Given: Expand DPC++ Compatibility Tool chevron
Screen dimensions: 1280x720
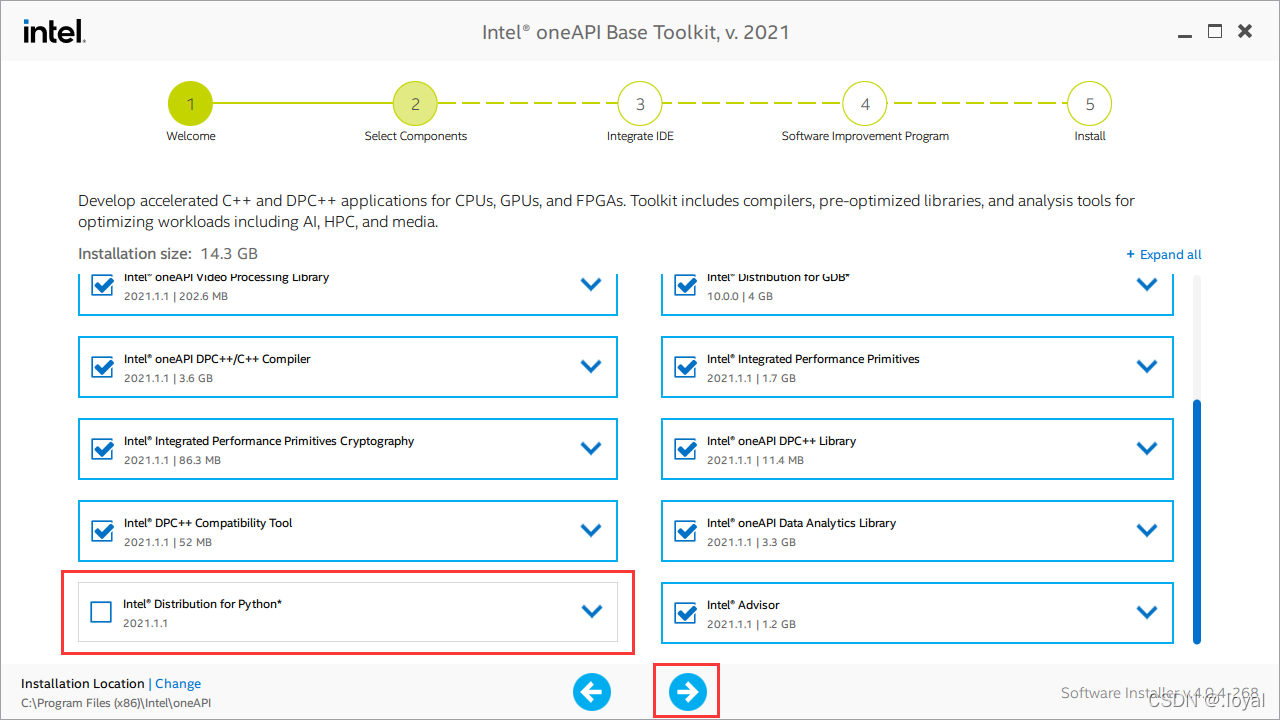Looking at the screenshot, I should point(591,531).
